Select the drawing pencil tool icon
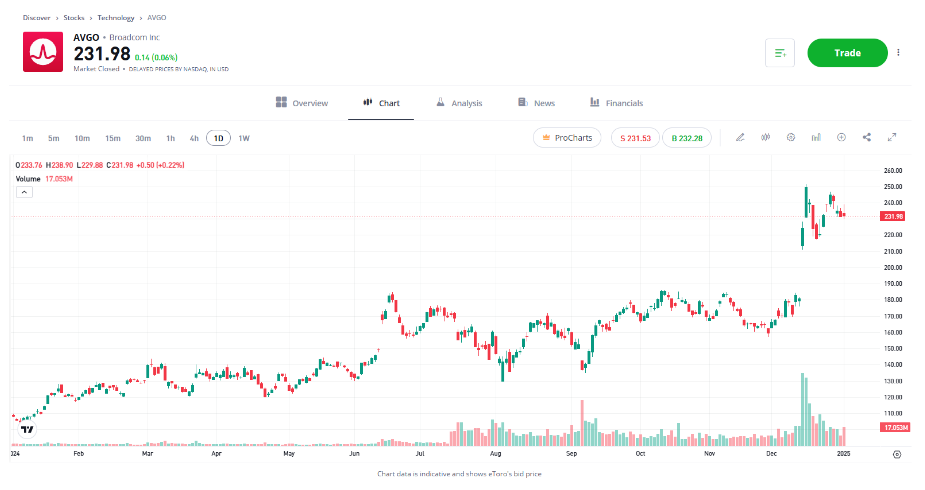The height and width of the screenshot is (490, 925). tap(740, 137)
